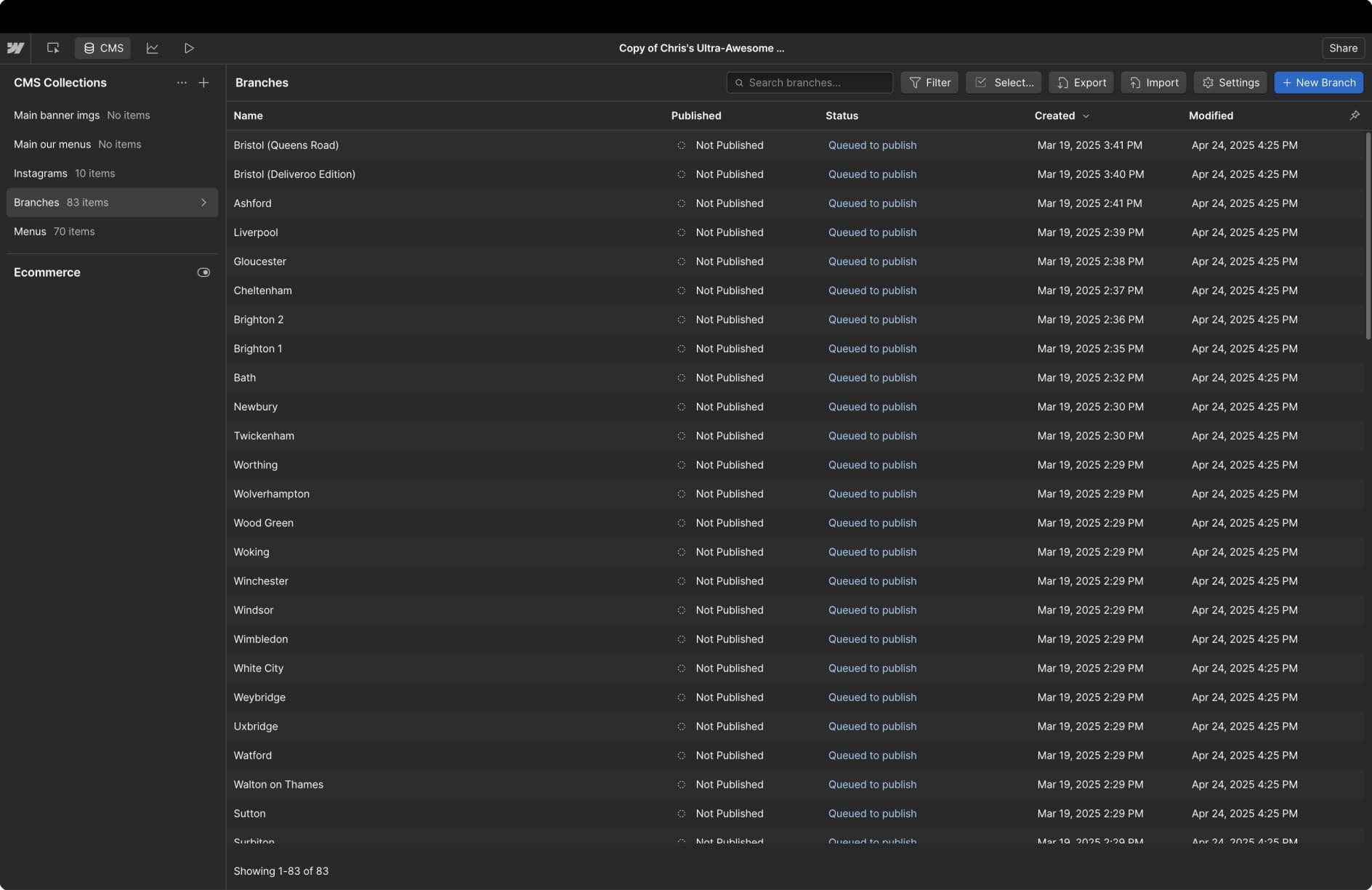Click the publish status icon for Watford
Image resolution: width=1372 pixels, height=890 pixels.
[x=681, y=756]
